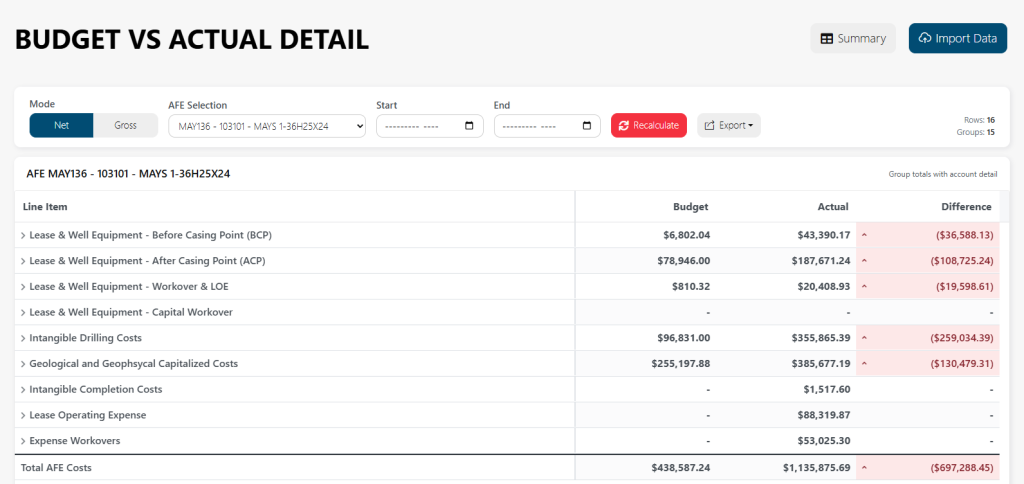The image size is (1024, 484).
Task: Expand the Lease Operating Expense row
Action: click(x=24, y=415)
